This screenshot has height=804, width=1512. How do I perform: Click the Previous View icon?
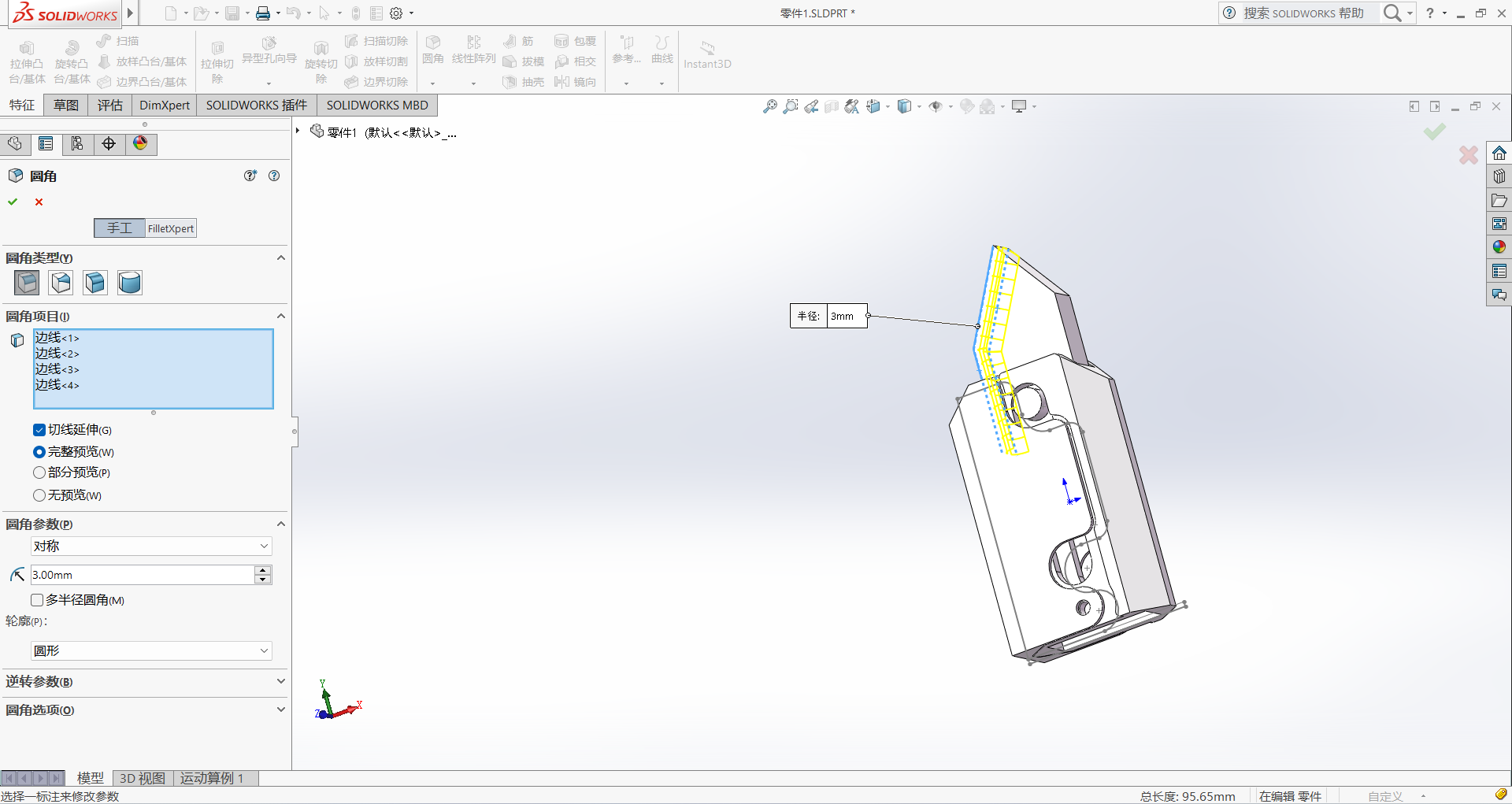(x=811, y=106)
